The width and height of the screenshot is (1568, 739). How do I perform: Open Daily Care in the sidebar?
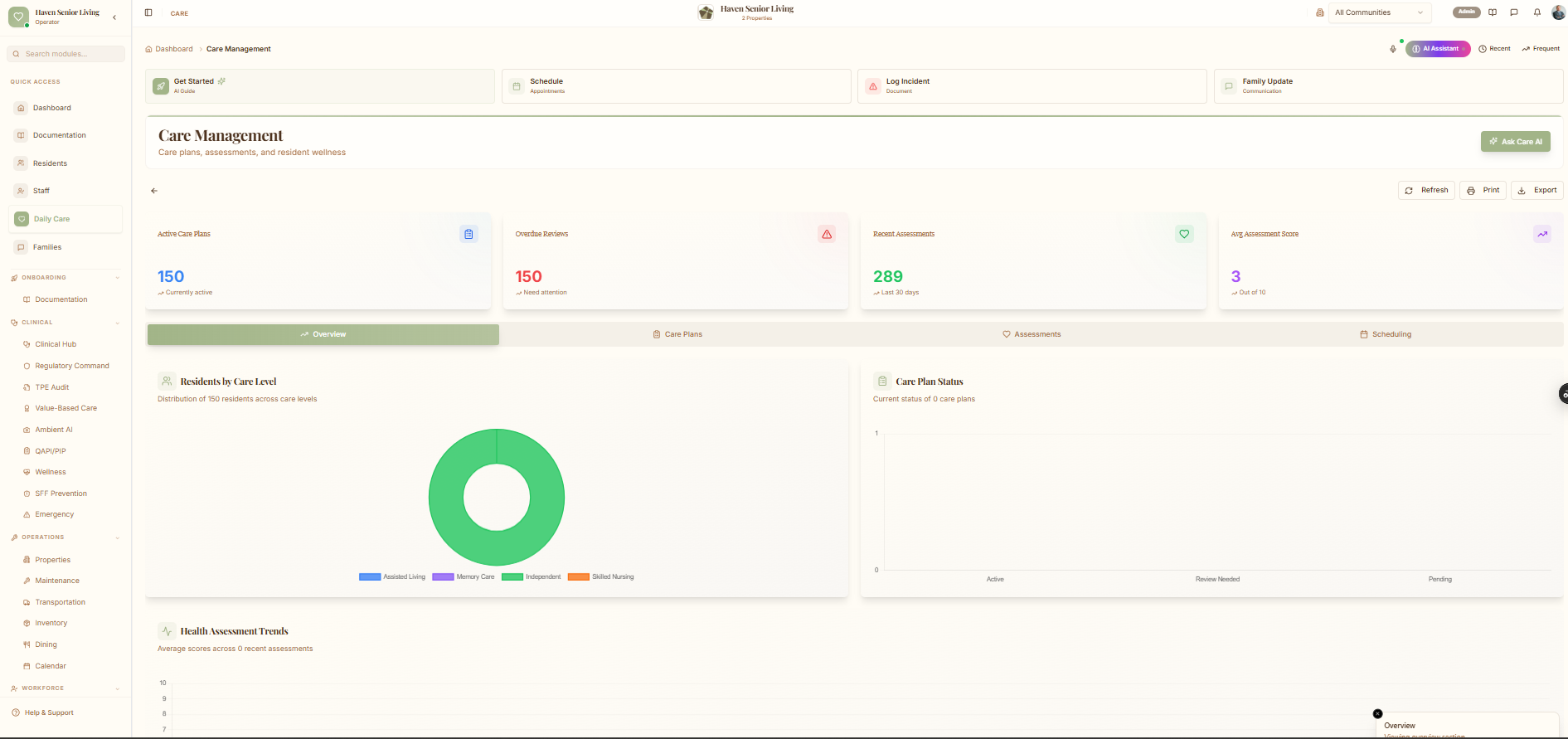[66, 219]
